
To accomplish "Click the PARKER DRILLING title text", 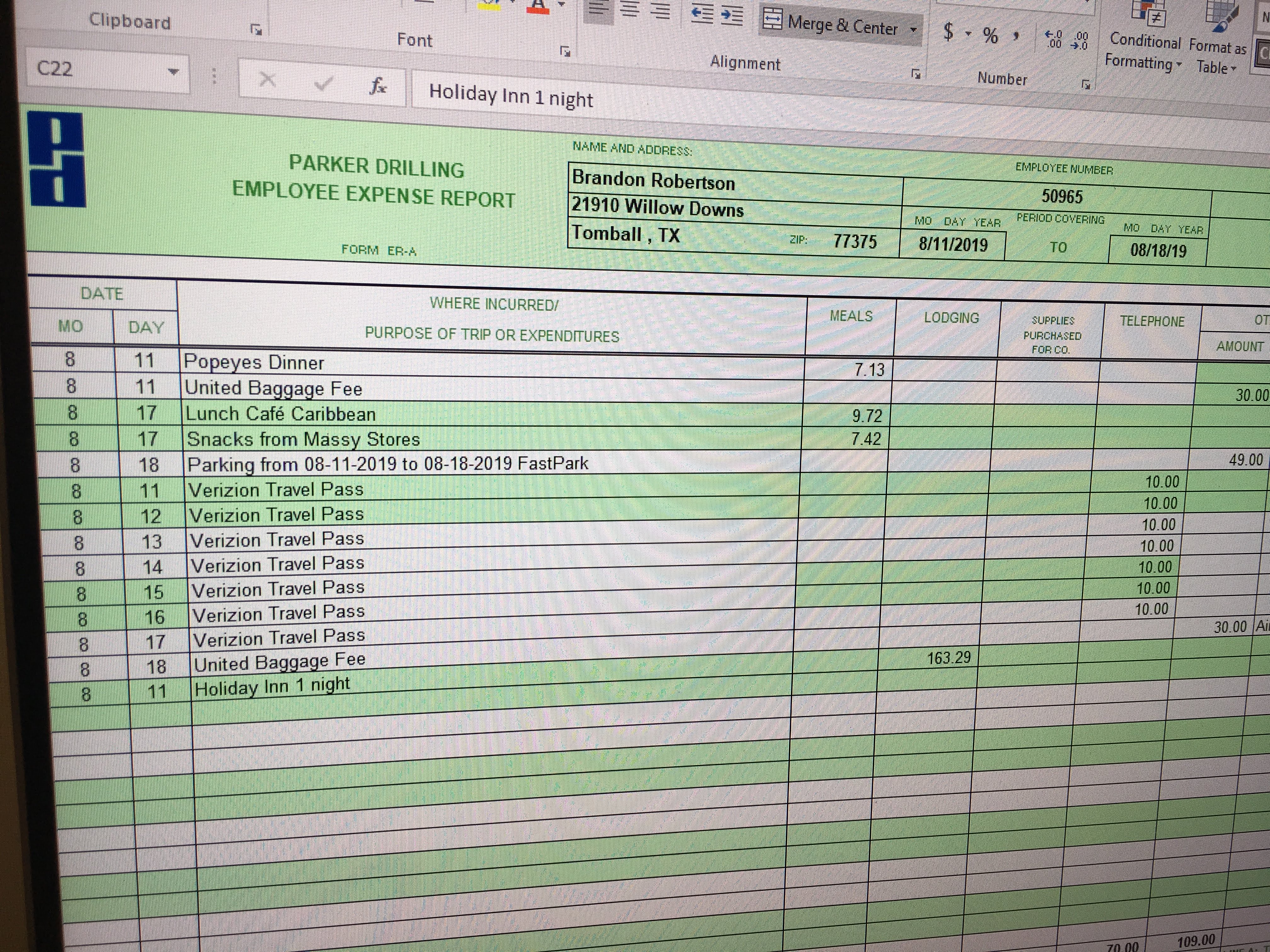I will 376,167.
